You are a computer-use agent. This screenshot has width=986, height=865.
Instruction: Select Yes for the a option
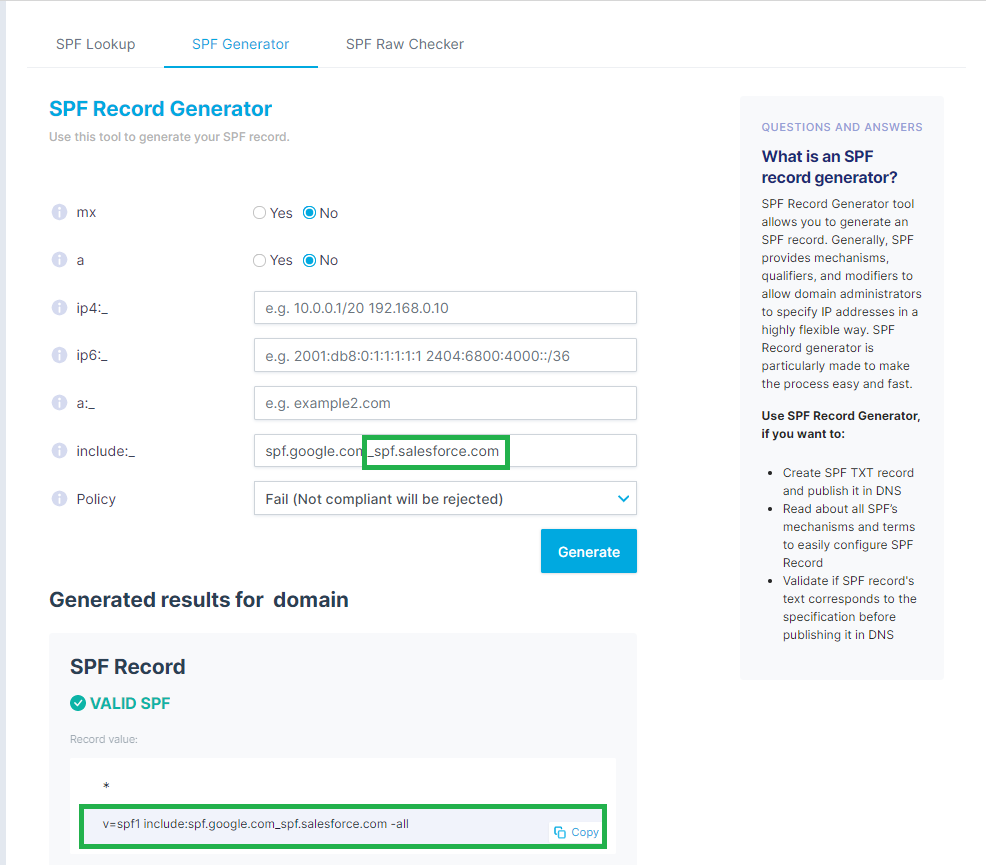coord(260,260)
